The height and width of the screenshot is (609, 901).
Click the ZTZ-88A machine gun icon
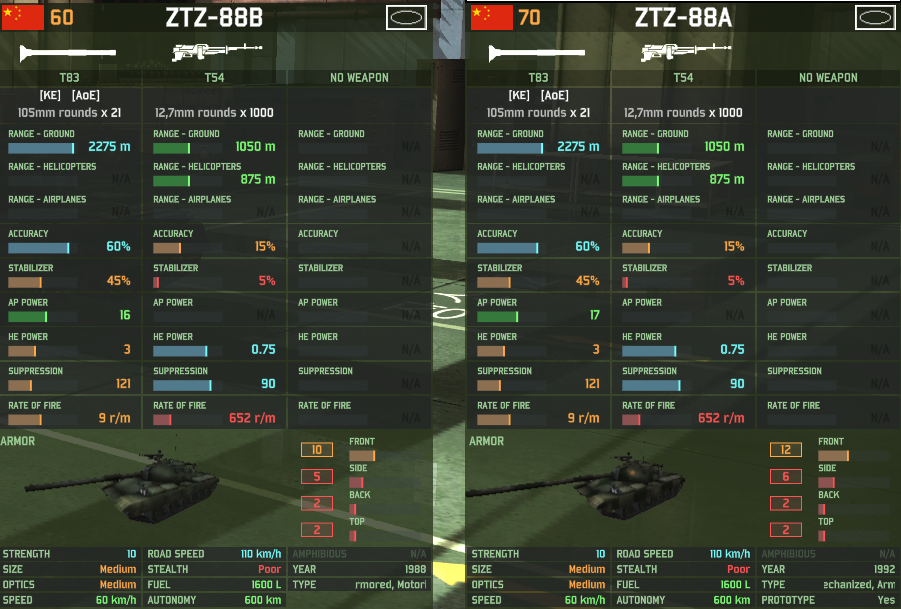686,51
